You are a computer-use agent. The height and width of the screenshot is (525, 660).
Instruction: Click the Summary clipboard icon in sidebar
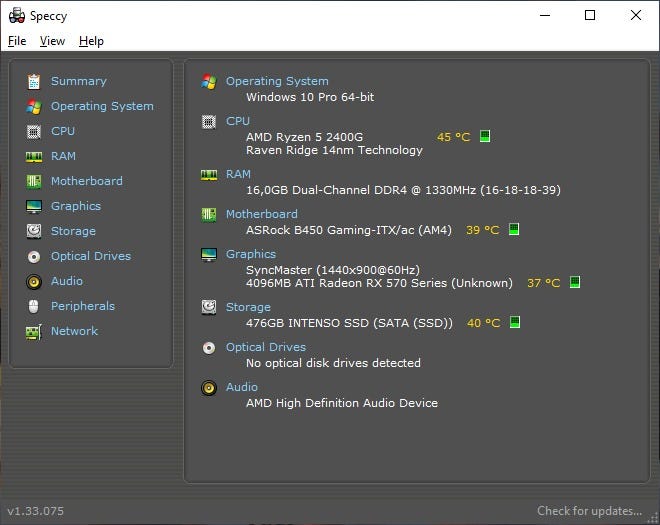tap(34, 81)
